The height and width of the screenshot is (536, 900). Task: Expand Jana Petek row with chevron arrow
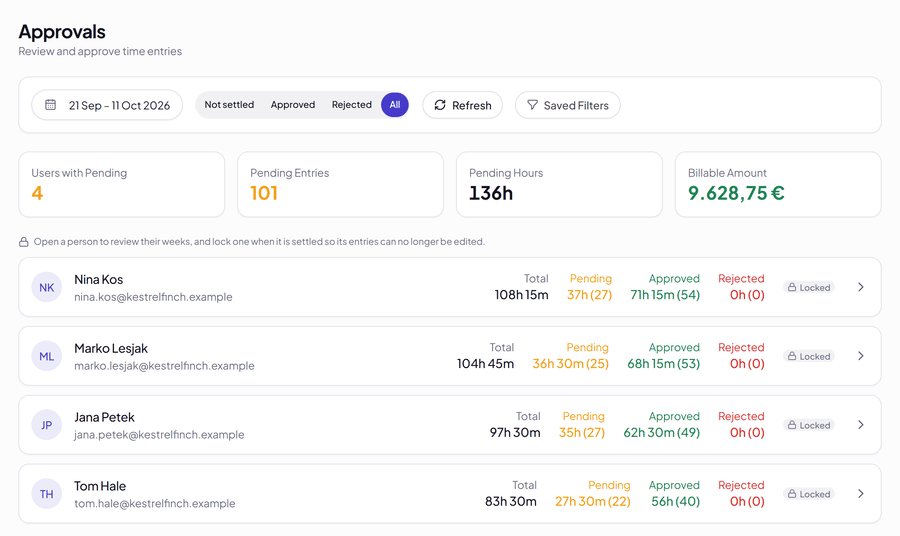point(861,425)
